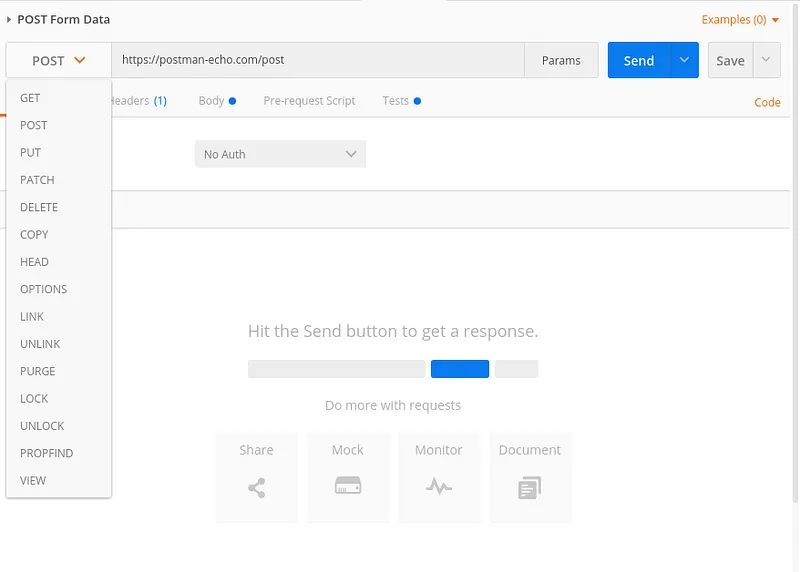Screen dimensions: 800x572
Task: Select HEAD from the method list
Action: tap(59, 262)
